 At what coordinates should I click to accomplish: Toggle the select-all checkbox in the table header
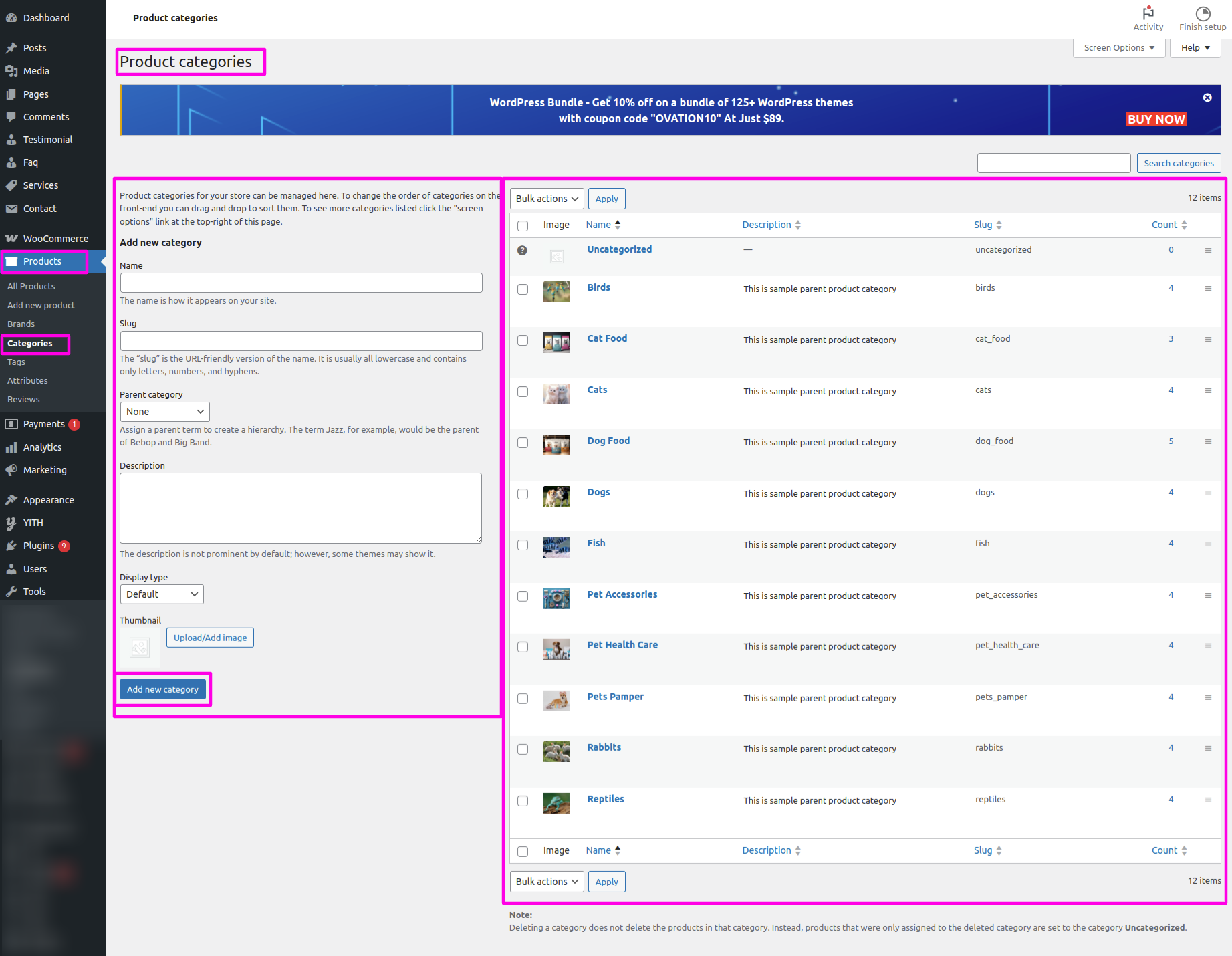523,225
